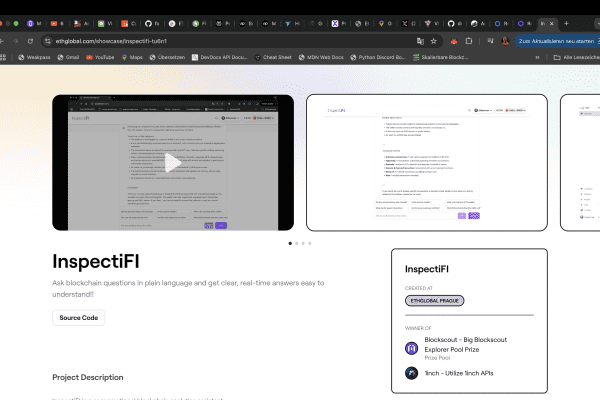
Task: Open the Übersetzen bookmark
Action: pos(167,57)
